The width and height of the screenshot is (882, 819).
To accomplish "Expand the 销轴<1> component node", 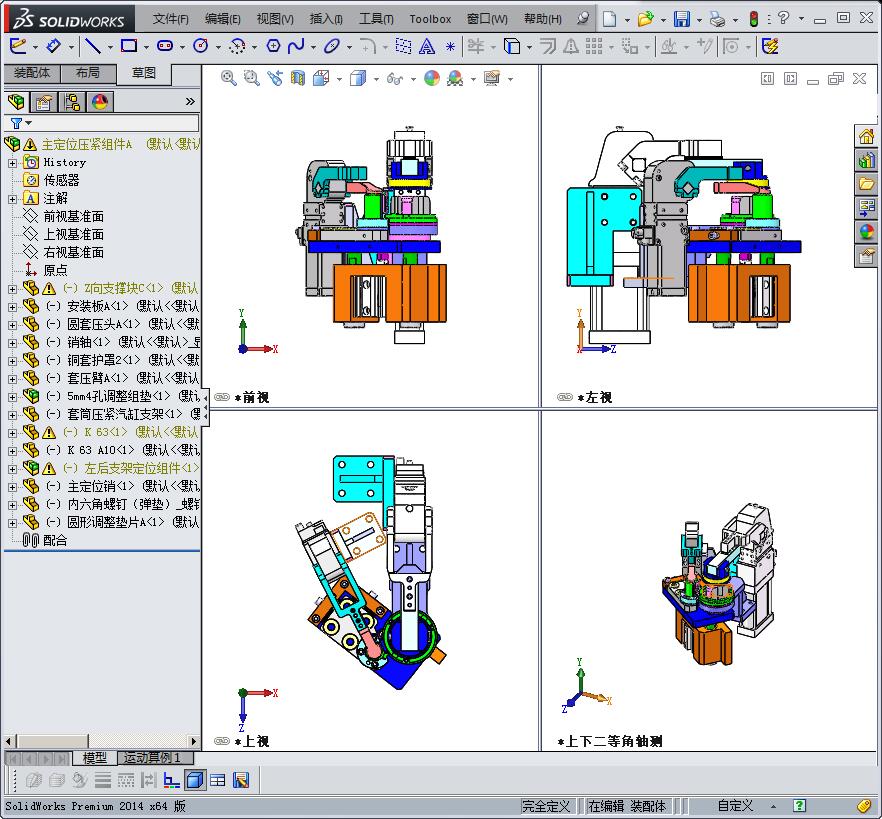I will click(x=12, y=343).
